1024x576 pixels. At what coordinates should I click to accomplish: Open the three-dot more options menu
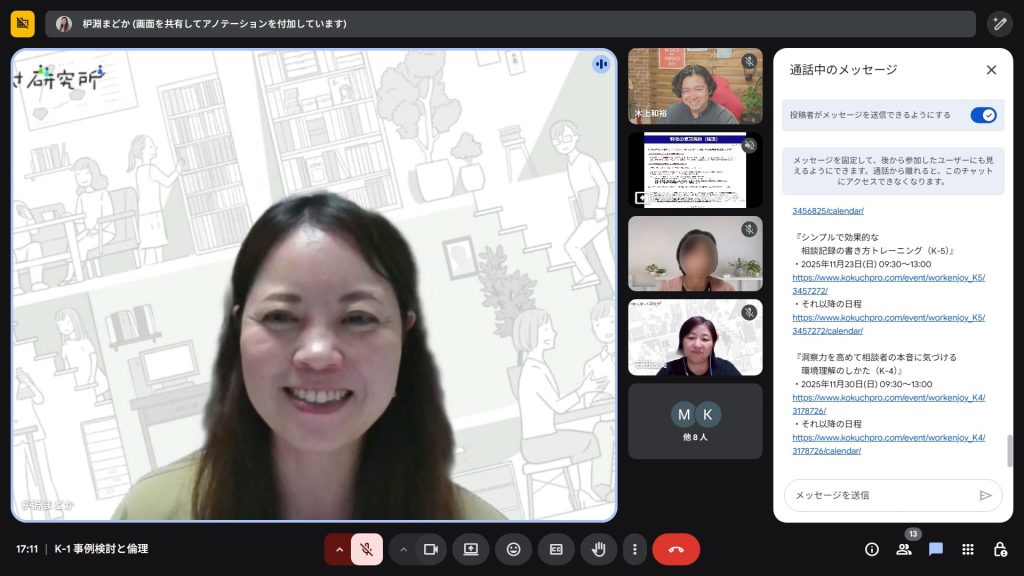click(634, 549)
